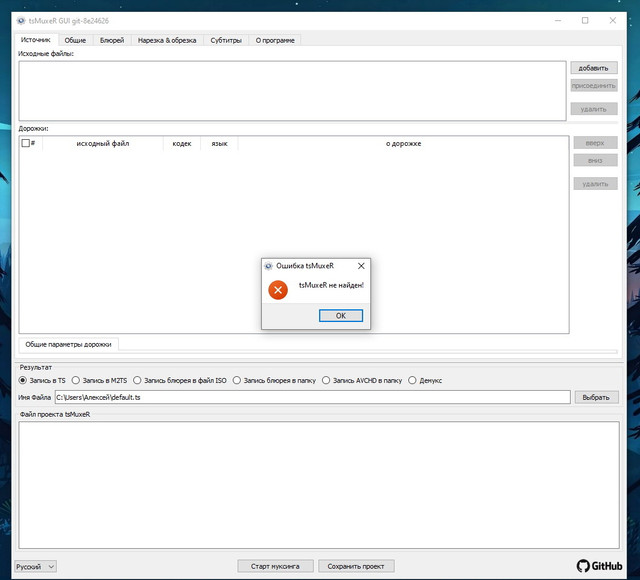The width and height of the screenshot is (640, 580).
Task: Open the GitHub logo link
Action: coord(600,566)
